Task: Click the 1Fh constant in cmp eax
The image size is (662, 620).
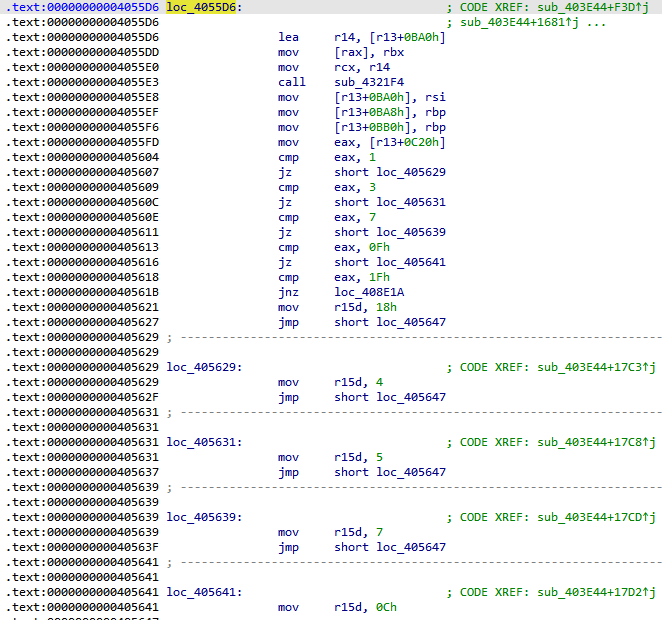Action: pyautogui.click(x=379, y=277)
